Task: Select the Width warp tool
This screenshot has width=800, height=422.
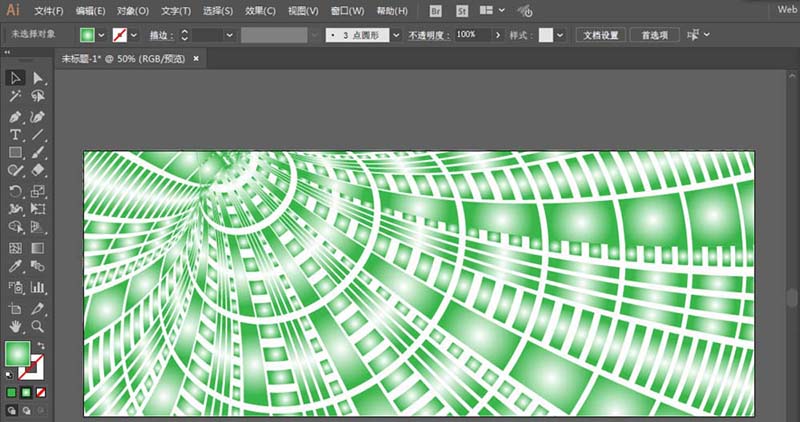Action: [15, 209]
